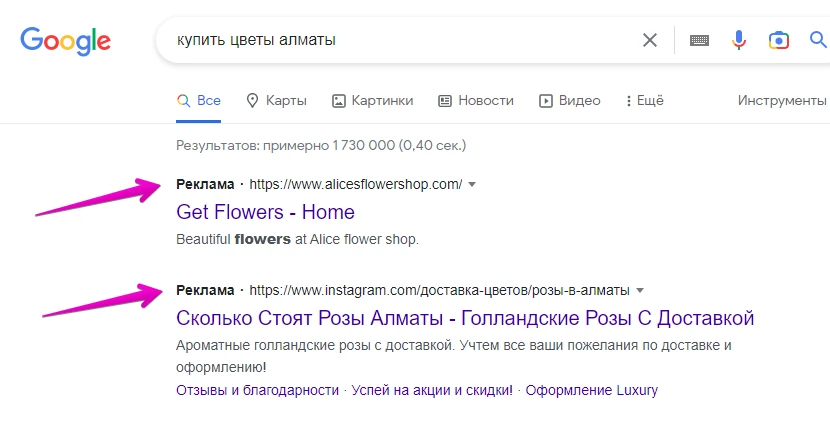Image resolution: width=830 pixels, height=430 pixels.
Task: Open the Видео tab
Action: coord(570,101)
